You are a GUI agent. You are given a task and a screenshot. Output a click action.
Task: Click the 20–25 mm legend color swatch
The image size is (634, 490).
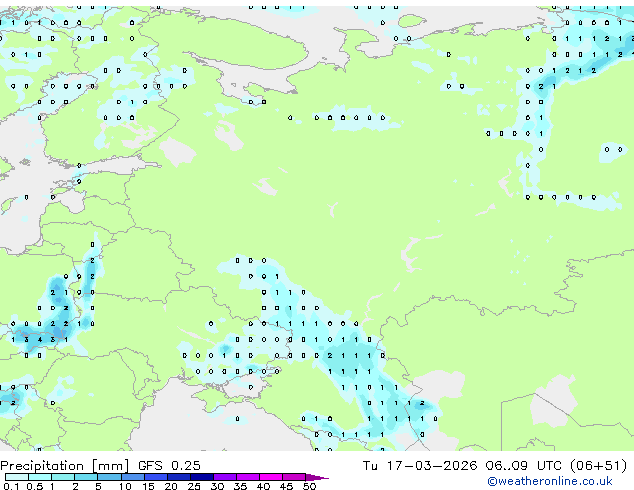pyautogui.click(x=178, y=477)
